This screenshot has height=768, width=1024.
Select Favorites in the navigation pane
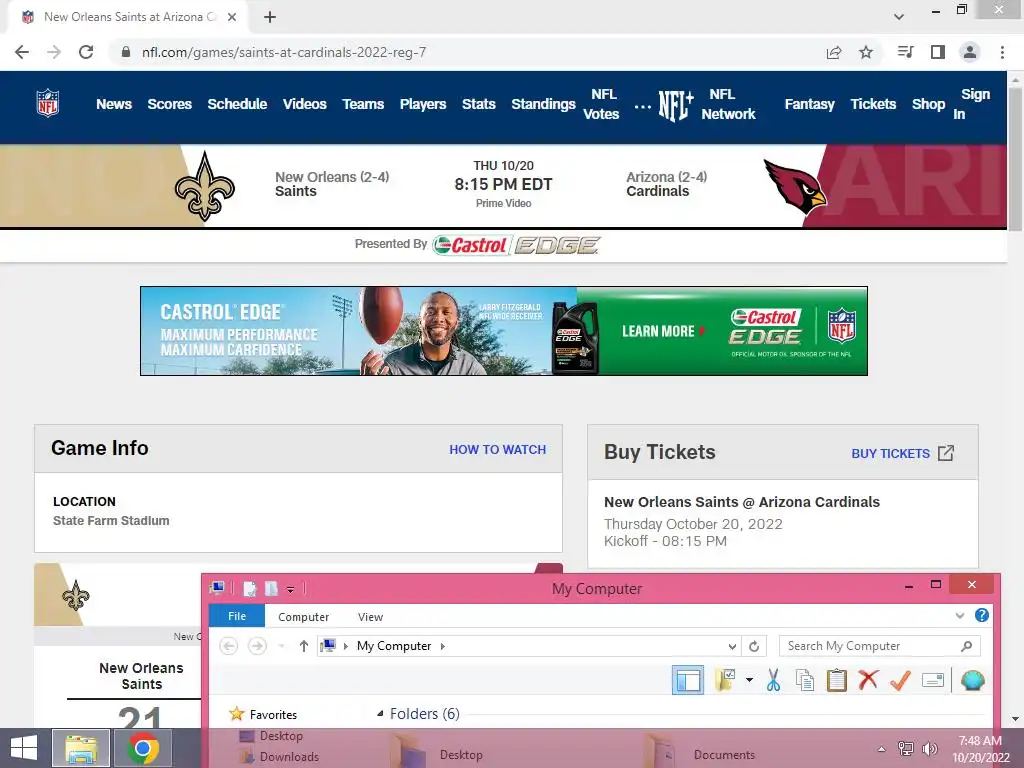[x=273, y=714]
